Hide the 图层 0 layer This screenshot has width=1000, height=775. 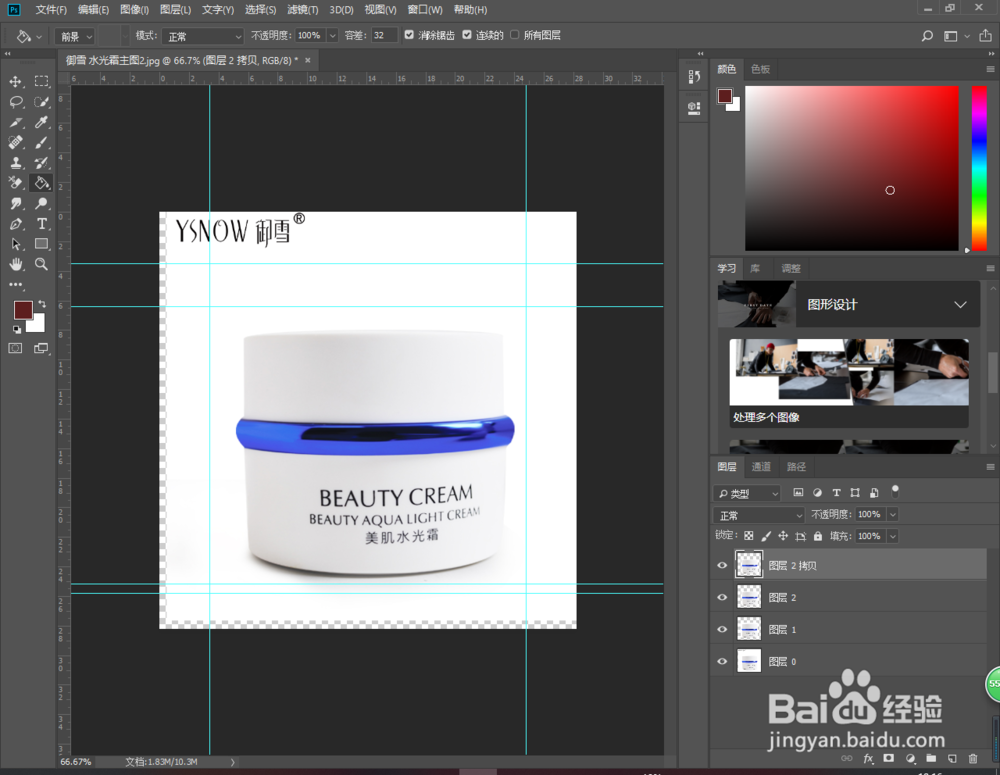coord(722,661)
